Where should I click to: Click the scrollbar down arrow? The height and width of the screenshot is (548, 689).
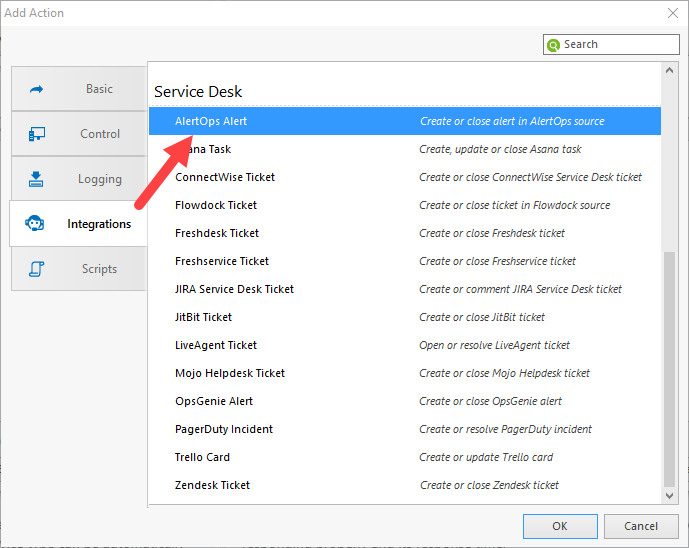[x=669, y=496]
